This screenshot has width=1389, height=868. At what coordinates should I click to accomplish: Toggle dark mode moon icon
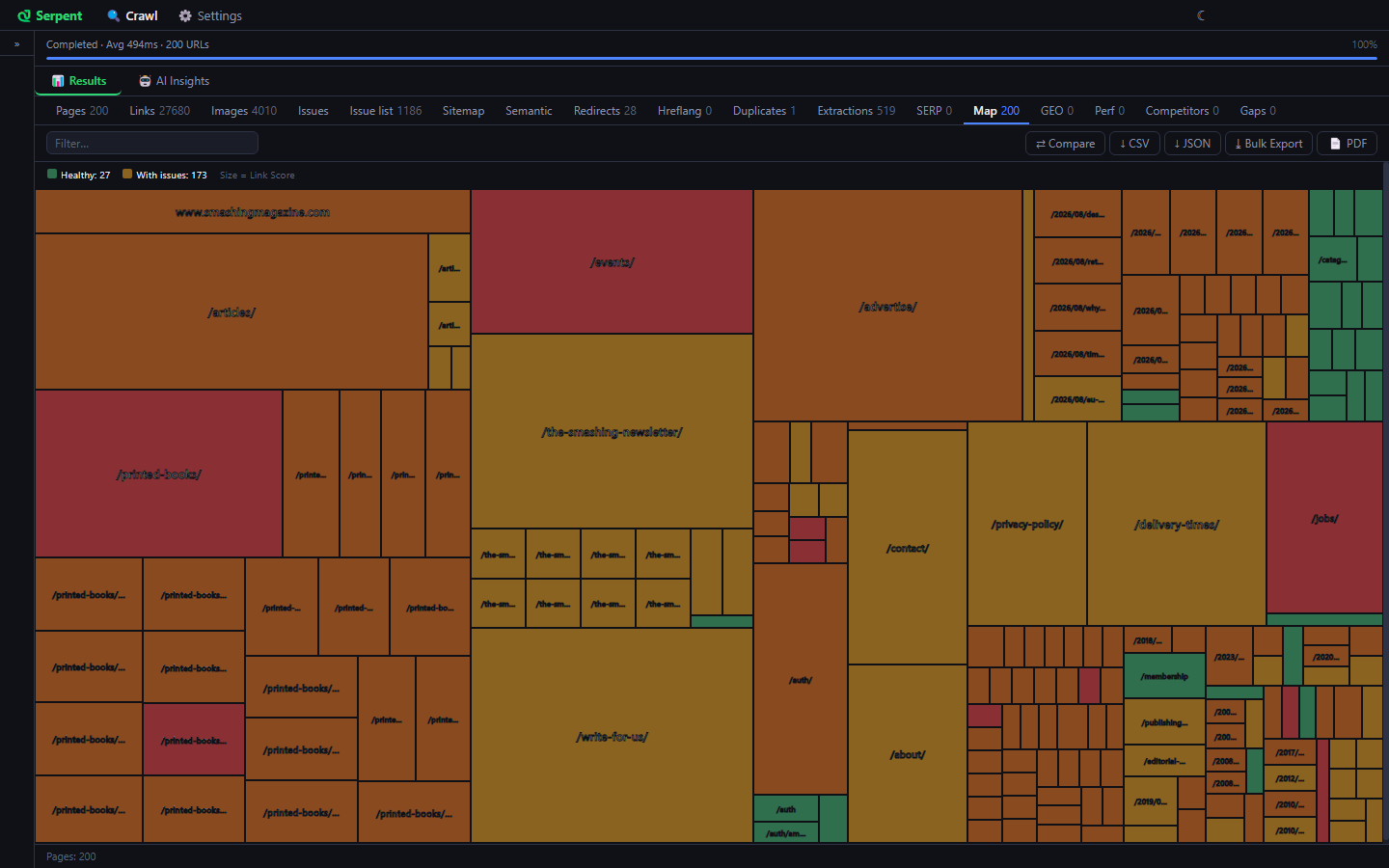[1201, 15]
